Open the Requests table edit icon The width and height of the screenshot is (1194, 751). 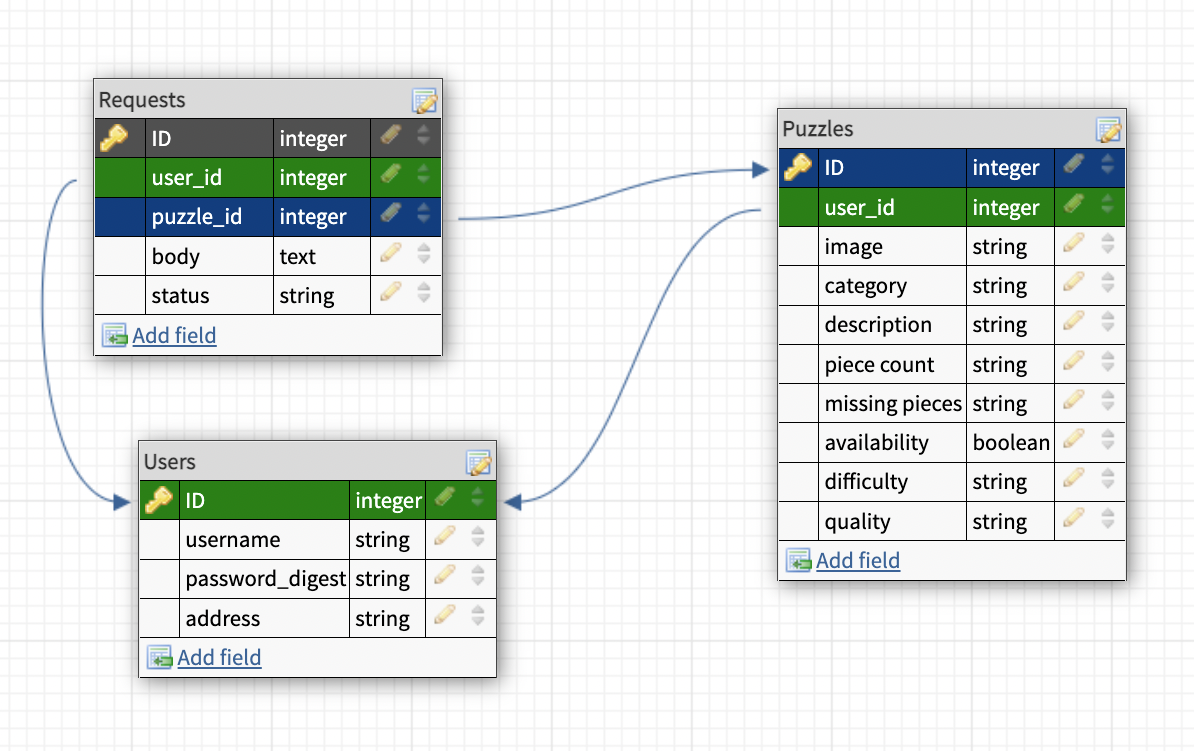tap(424, 100)
